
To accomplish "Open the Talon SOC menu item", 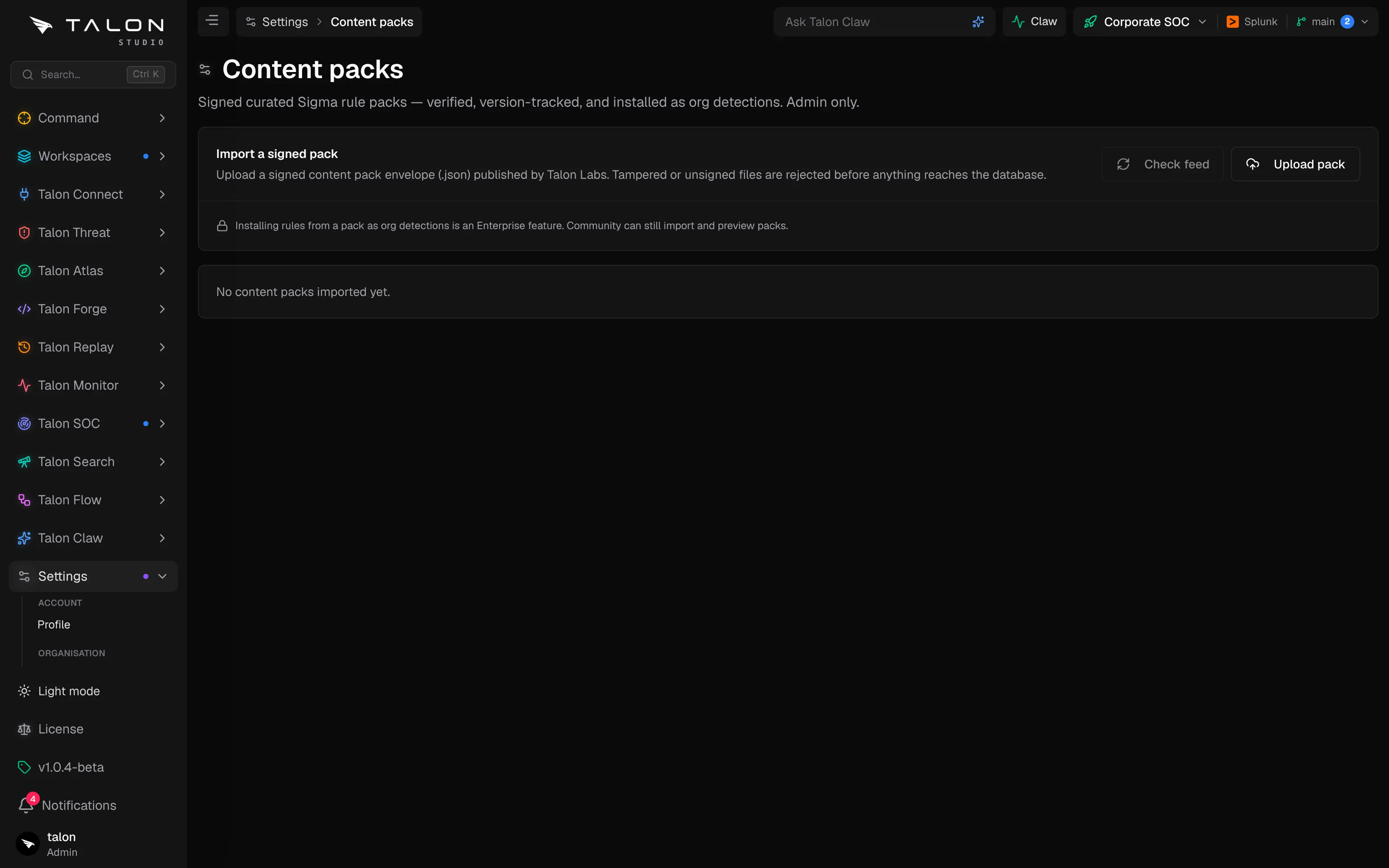I will pyautogui.click(x=93, y=424).
